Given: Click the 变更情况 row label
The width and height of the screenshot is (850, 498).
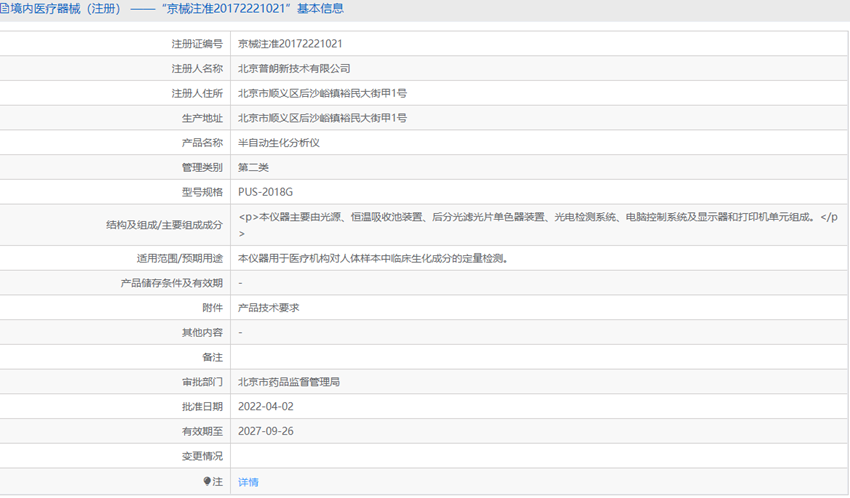Looking at the screenshot, I should click(202, 456).
